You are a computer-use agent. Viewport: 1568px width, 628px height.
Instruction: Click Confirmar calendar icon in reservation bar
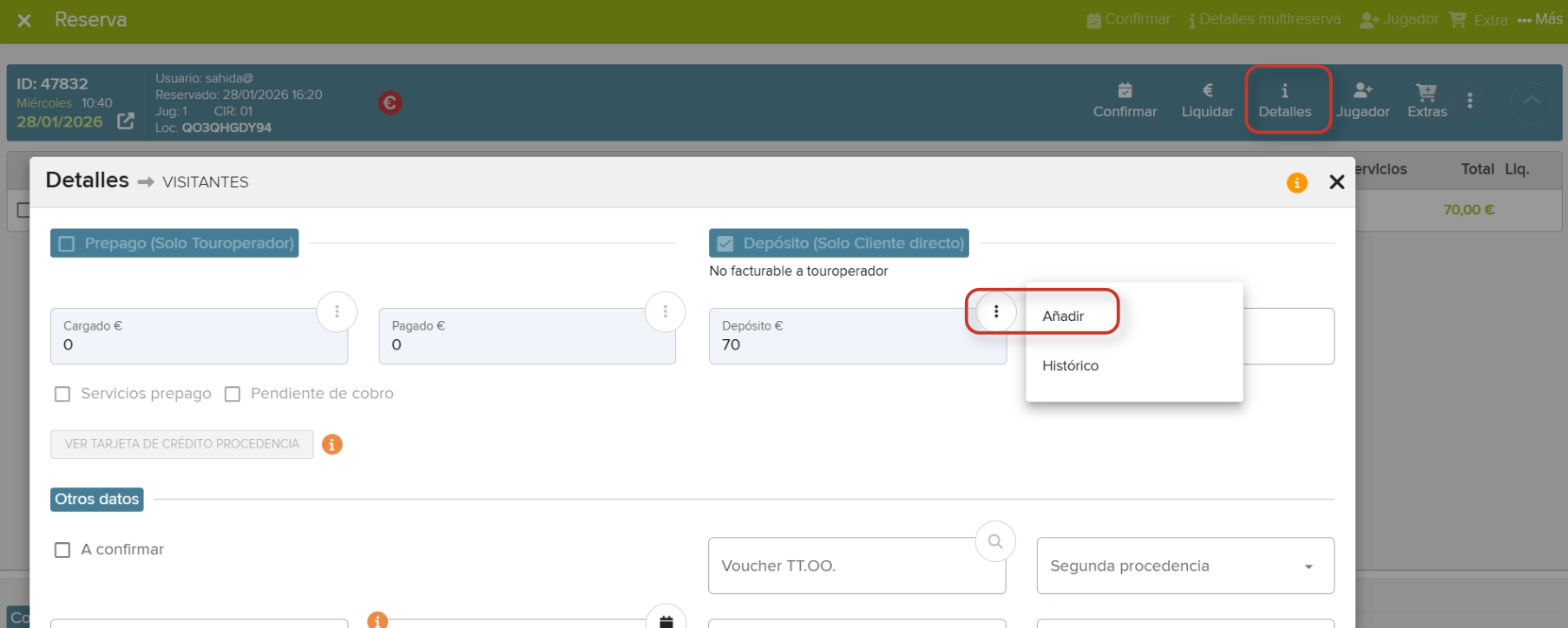pos(1125,91)
